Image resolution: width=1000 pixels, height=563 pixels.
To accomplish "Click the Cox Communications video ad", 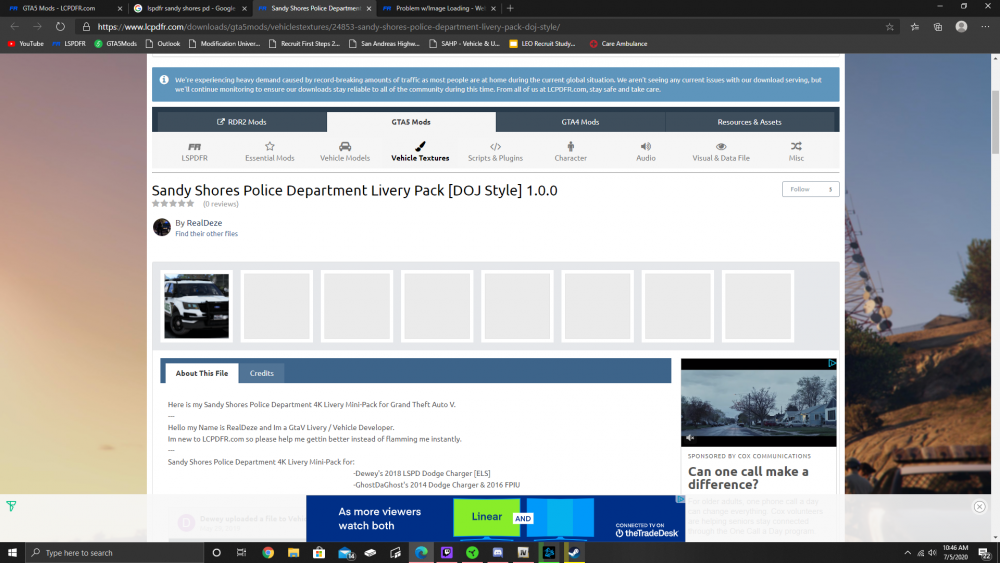I will 758,402.
